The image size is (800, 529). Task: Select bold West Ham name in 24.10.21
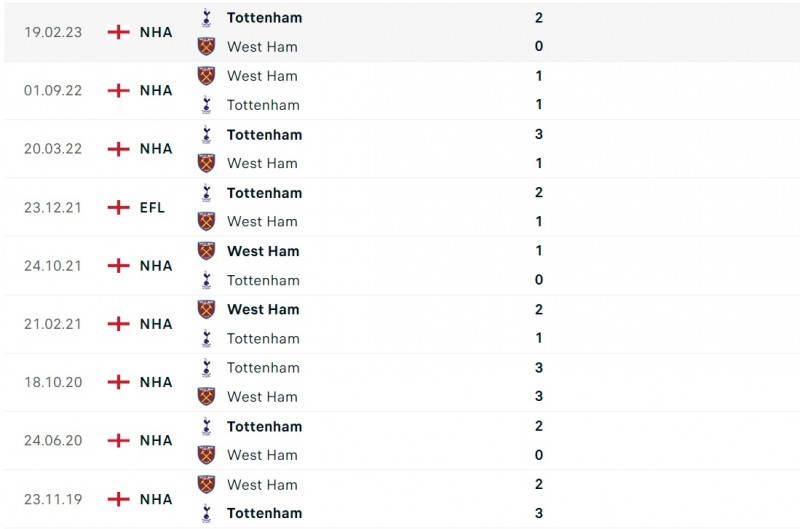click(263, 251)
